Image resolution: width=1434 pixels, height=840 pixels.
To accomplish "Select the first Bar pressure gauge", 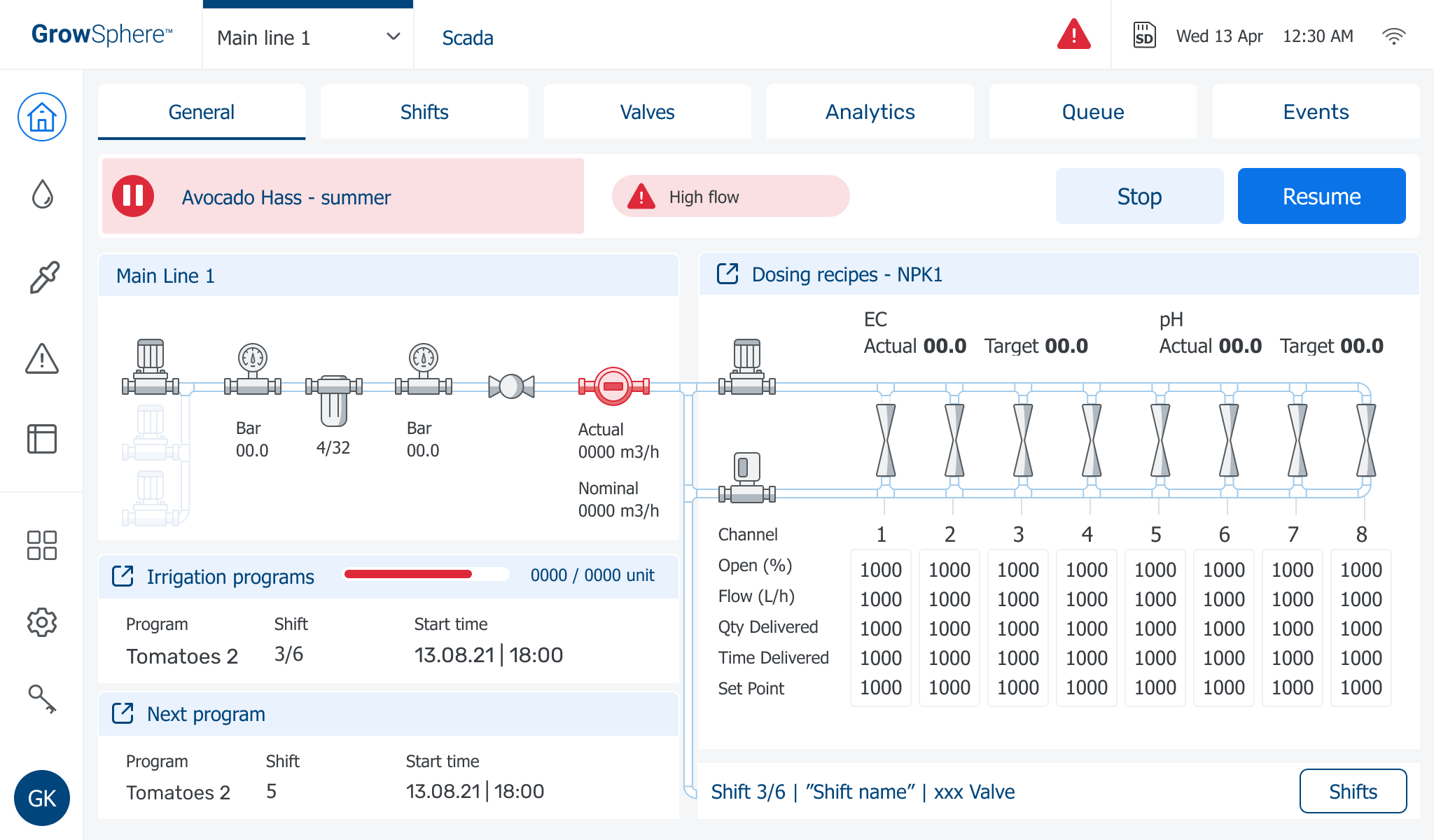I will pos(253,369).
